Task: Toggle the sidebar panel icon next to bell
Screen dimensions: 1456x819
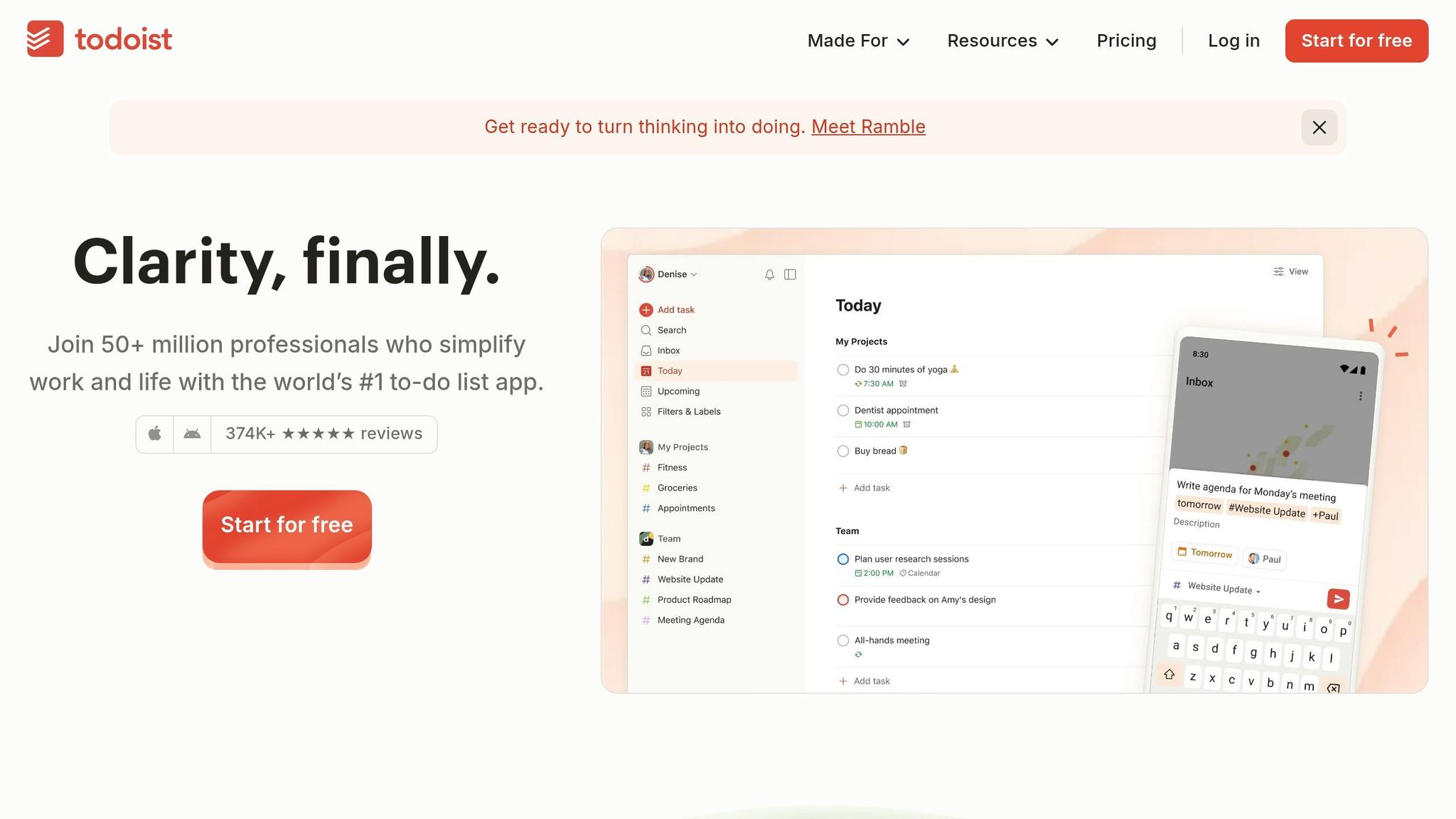Action: 791,274
